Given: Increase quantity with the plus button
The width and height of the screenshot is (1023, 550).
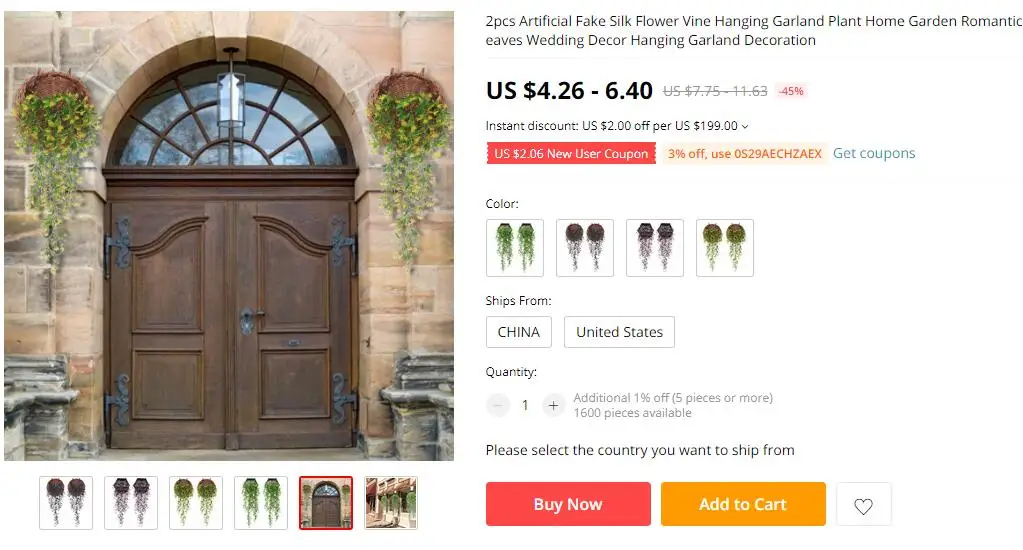Looking at the screenshot, I should (x=553, y=405).
